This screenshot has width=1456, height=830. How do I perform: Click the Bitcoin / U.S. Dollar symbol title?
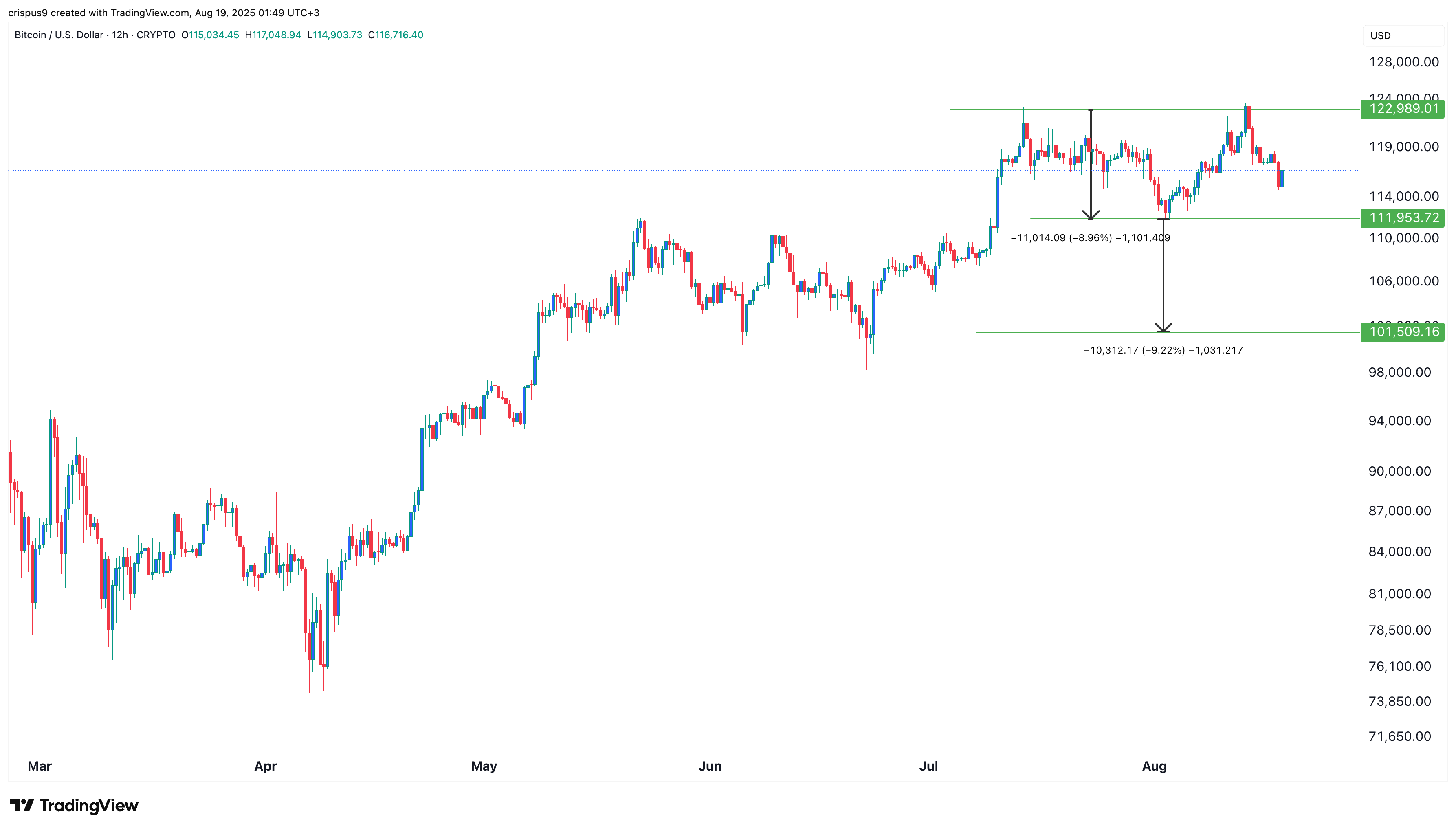coord(59,35)
